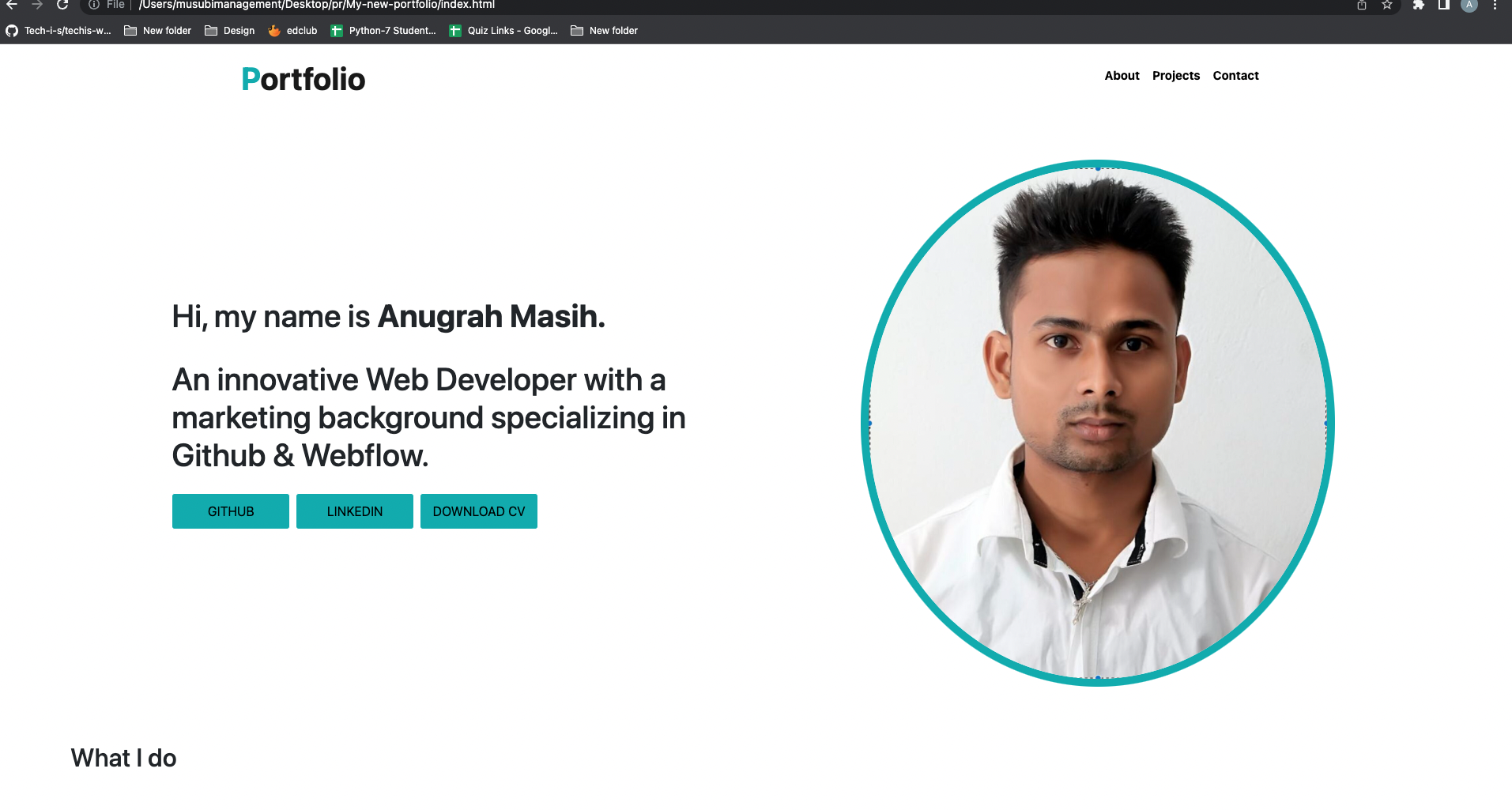The image size is (1512, 810).
Task: Open the Chrome profile avatar
Action: tap(1469, 5)
